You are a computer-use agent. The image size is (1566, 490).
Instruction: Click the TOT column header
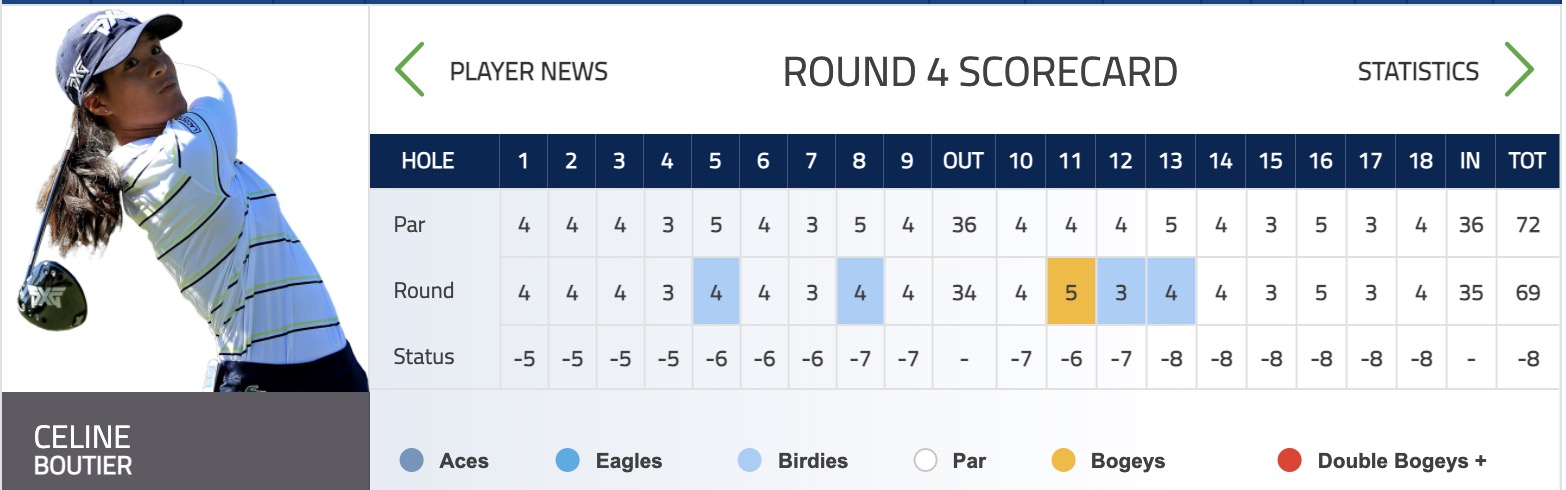click(x=1527, y=161)
